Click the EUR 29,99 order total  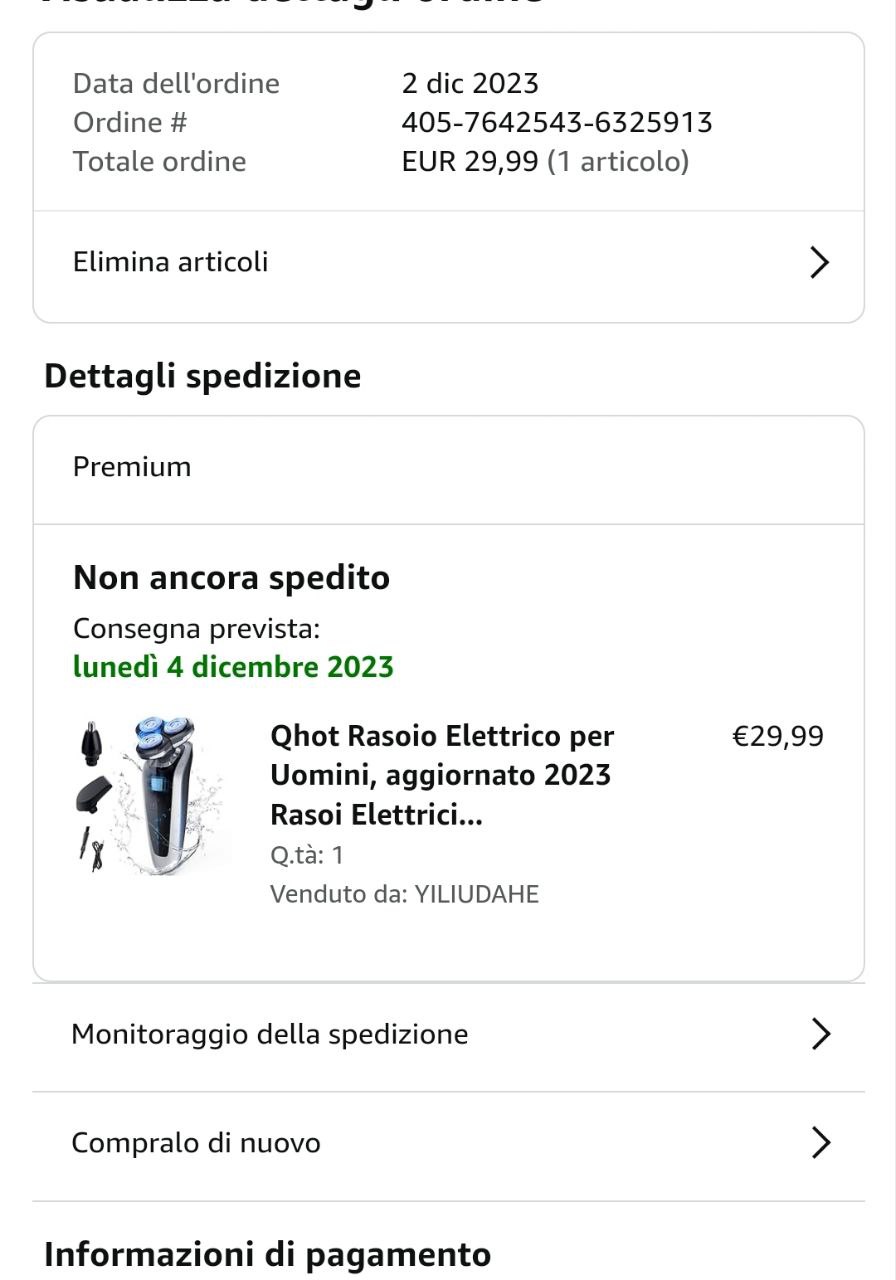click(x=470, y=161)
